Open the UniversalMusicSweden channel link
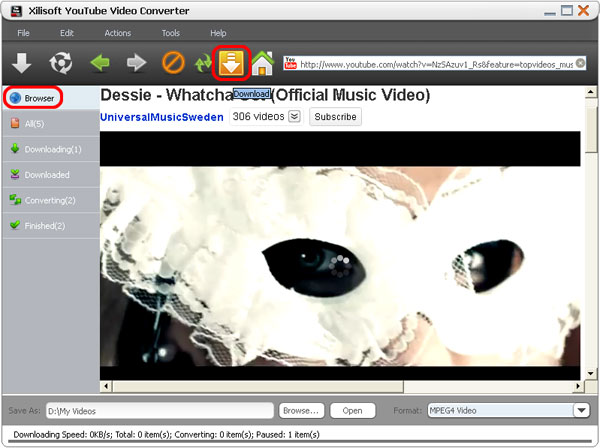The image size is (600, 448). 161,117
